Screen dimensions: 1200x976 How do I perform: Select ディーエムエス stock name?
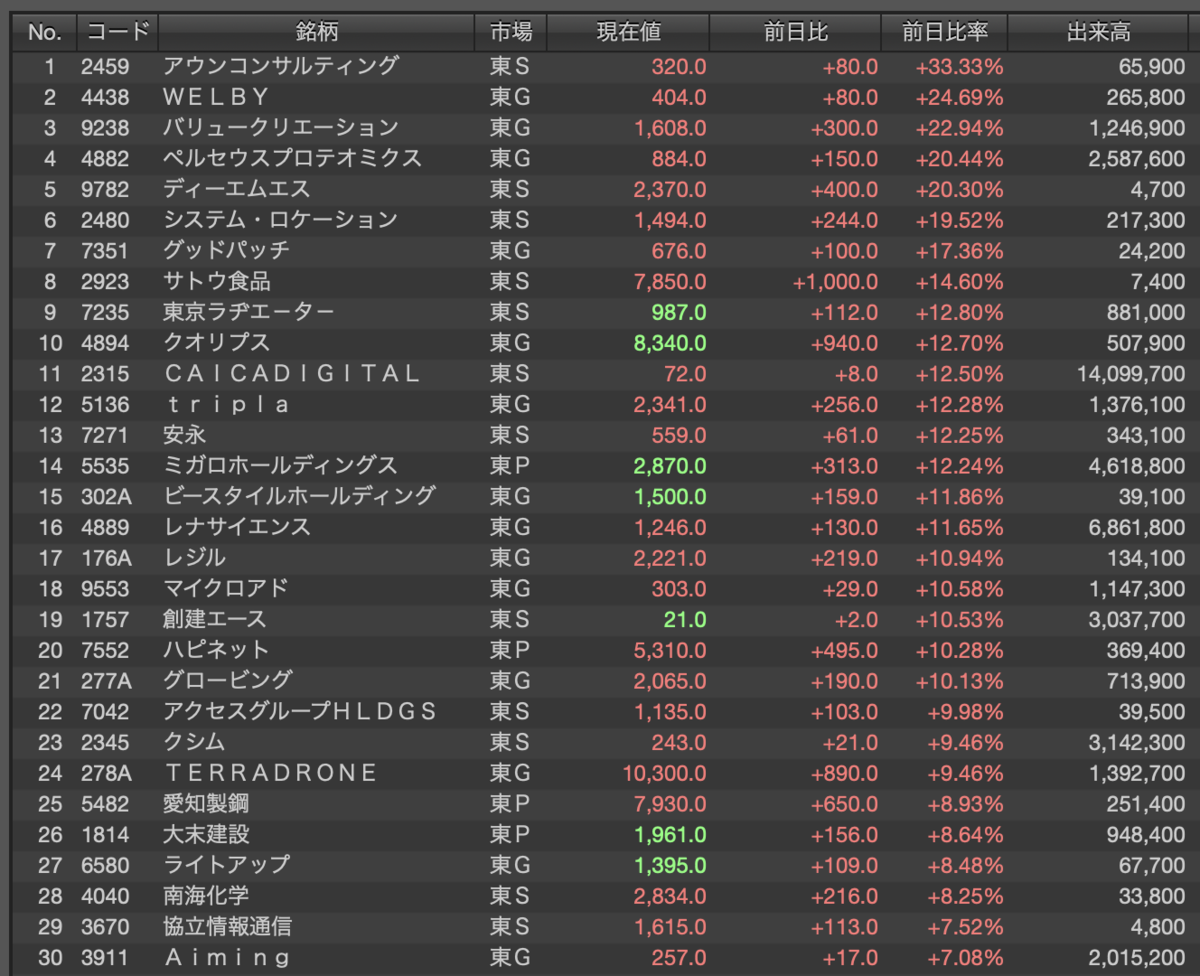[237, 189]
